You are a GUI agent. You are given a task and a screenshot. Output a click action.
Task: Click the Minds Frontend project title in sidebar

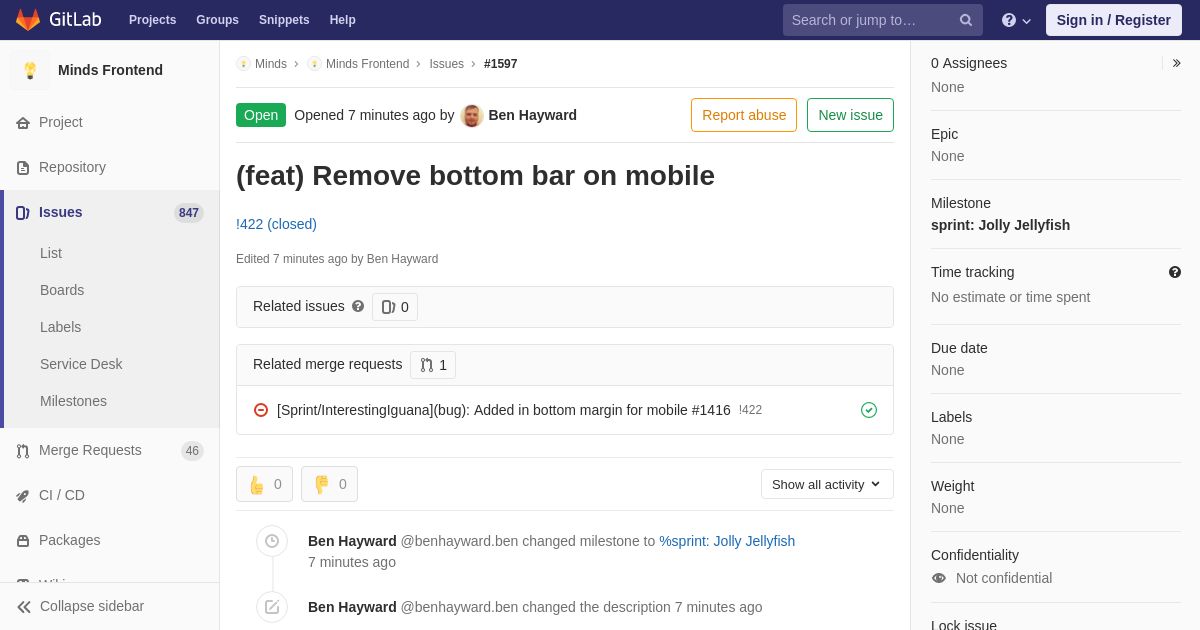[x=110, y=70]
